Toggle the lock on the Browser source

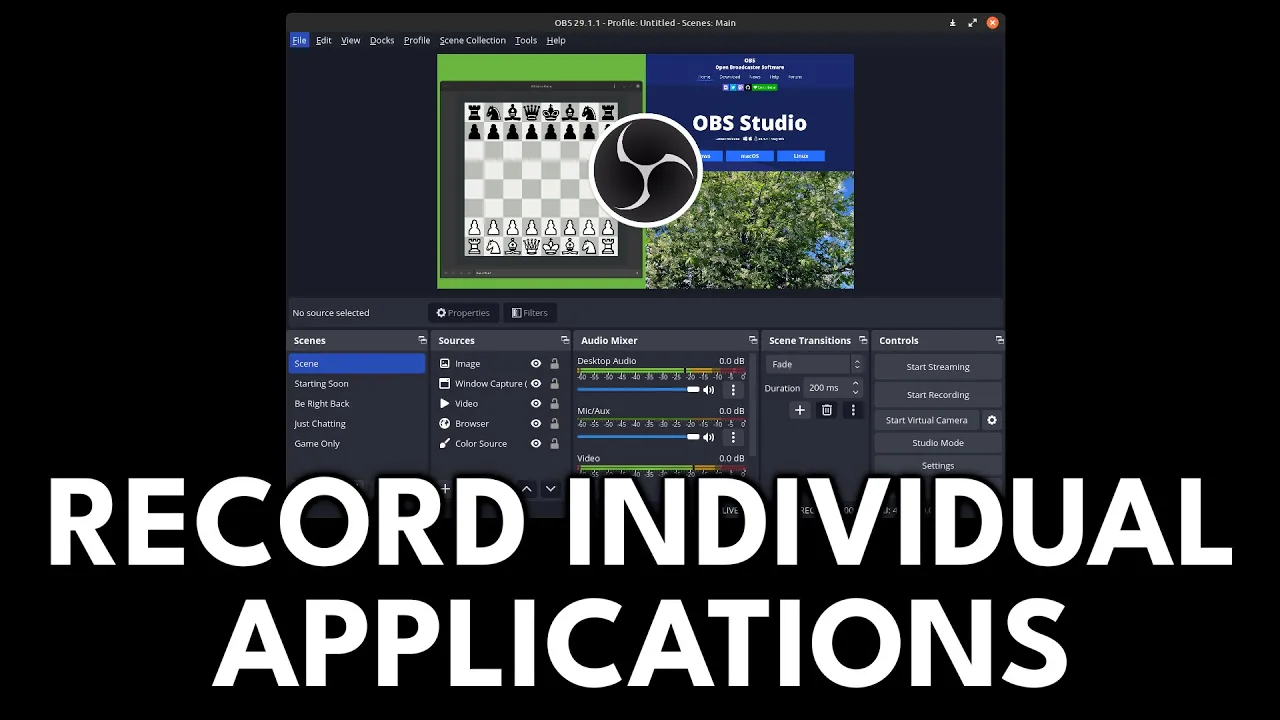tap(554, 424)
